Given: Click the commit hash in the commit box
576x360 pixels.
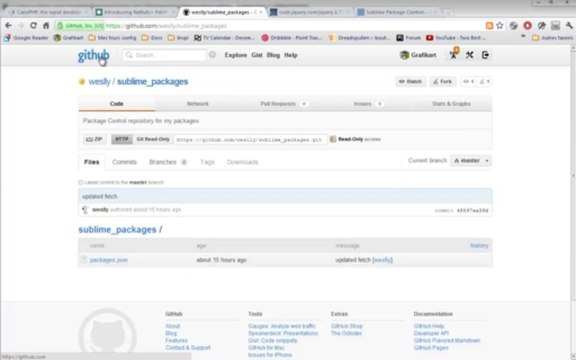Looking at the screenshot, I should (x=472, y=210).
